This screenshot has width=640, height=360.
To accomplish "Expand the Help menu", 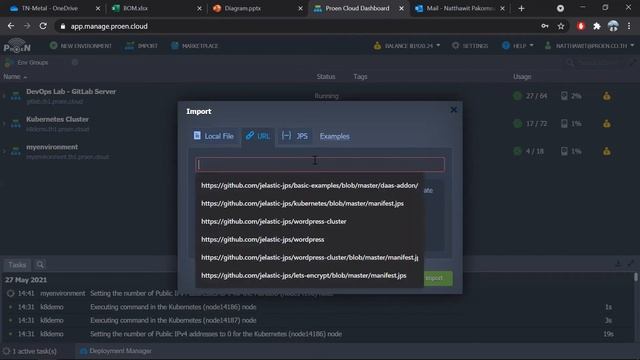I will tap(518, 46).
